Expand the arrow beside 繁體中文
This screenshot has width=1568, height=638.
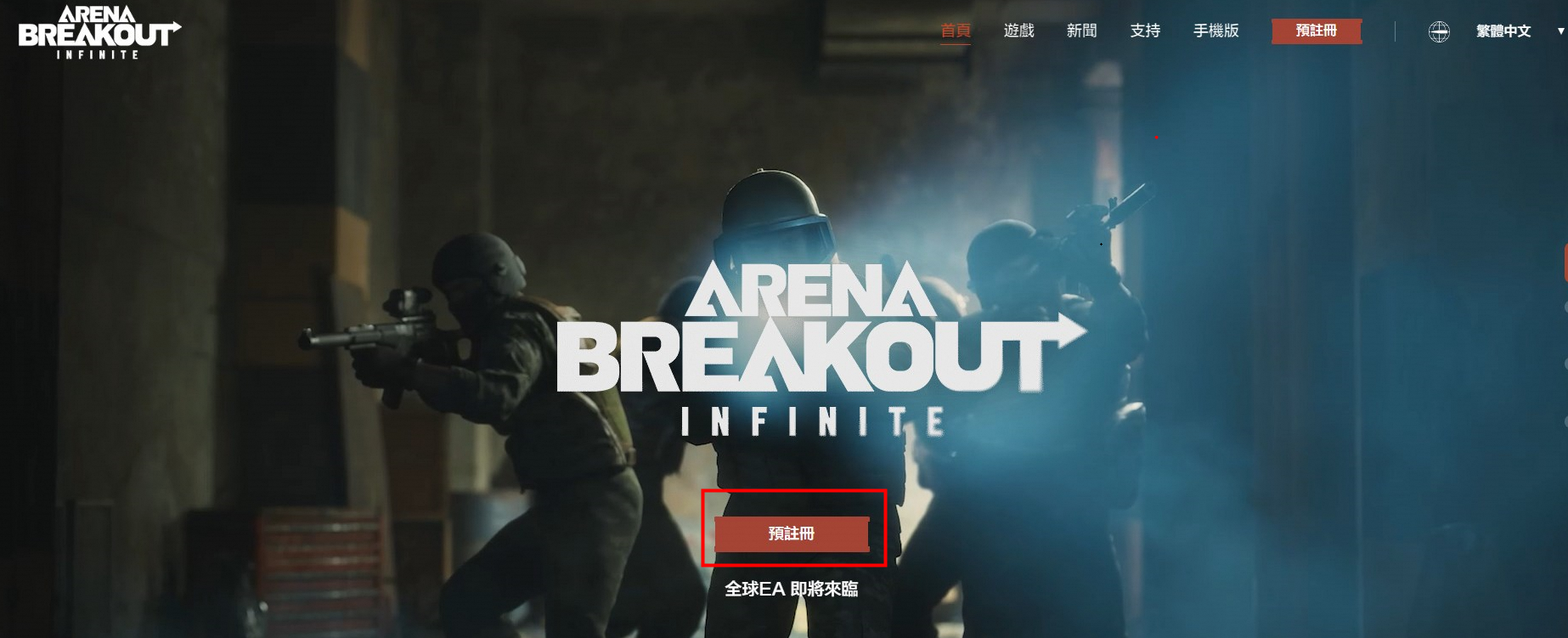[x=1560, y=31]
